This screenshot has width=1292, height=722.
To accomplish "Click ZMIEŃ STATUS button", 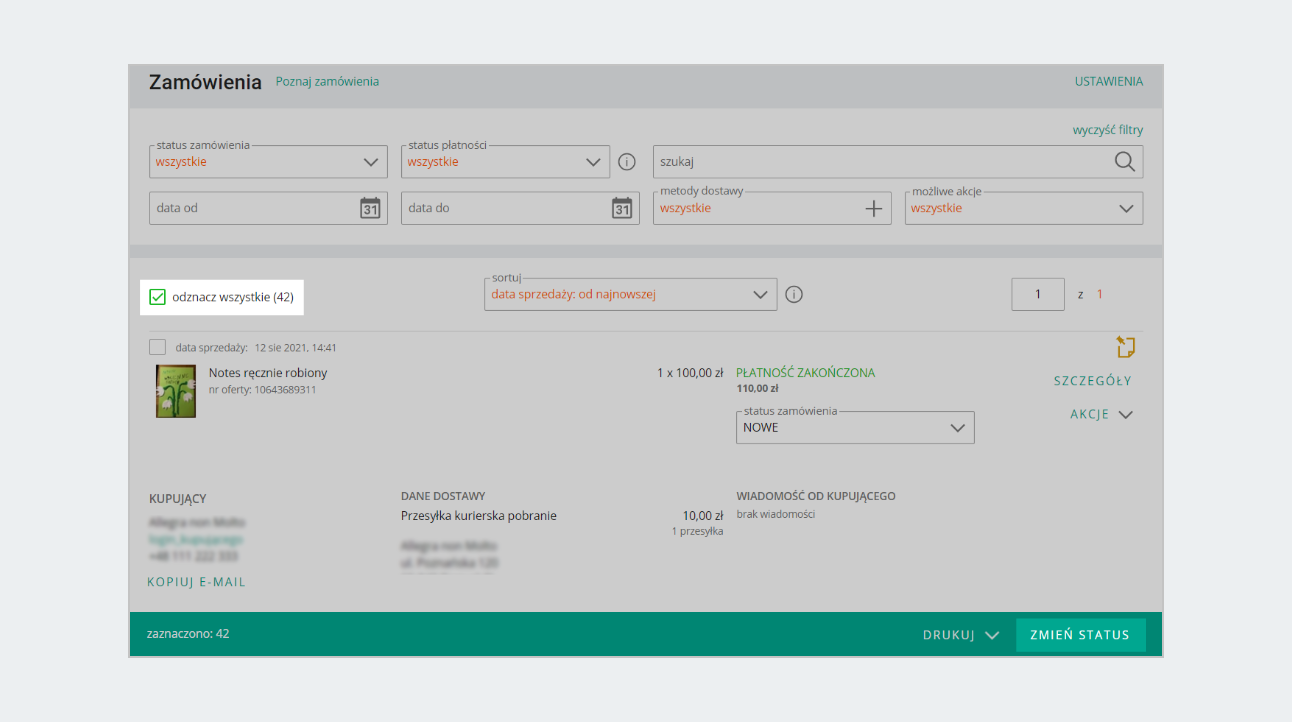I will click(1080, 635).
